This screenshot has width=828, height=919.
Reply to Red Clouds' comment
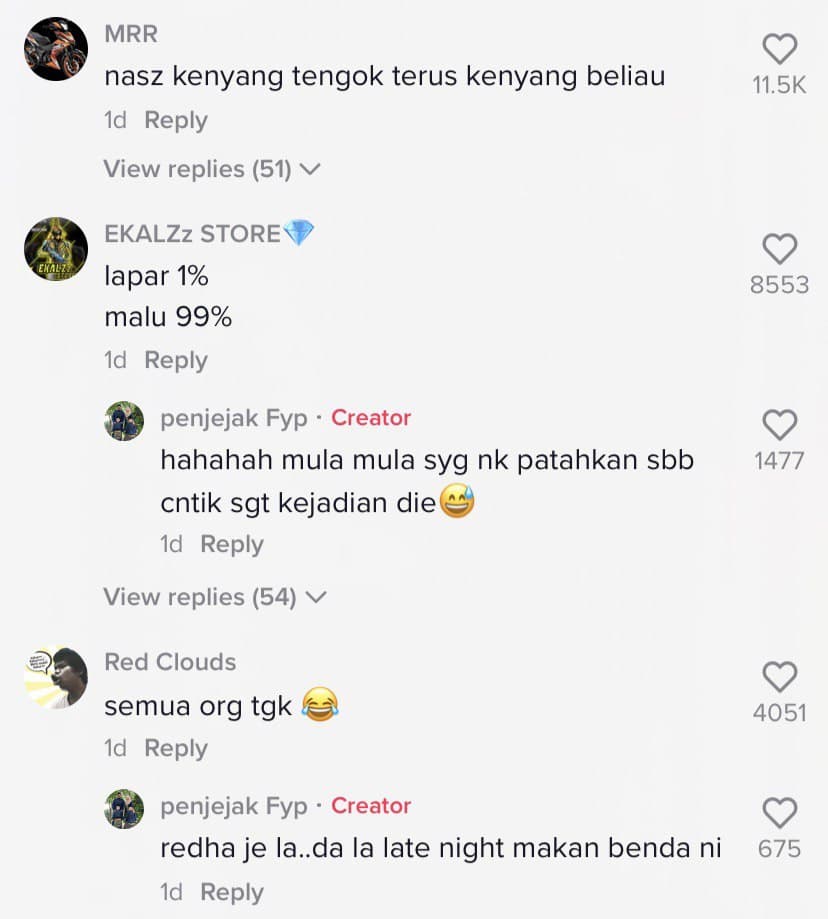tap(176, 748)
